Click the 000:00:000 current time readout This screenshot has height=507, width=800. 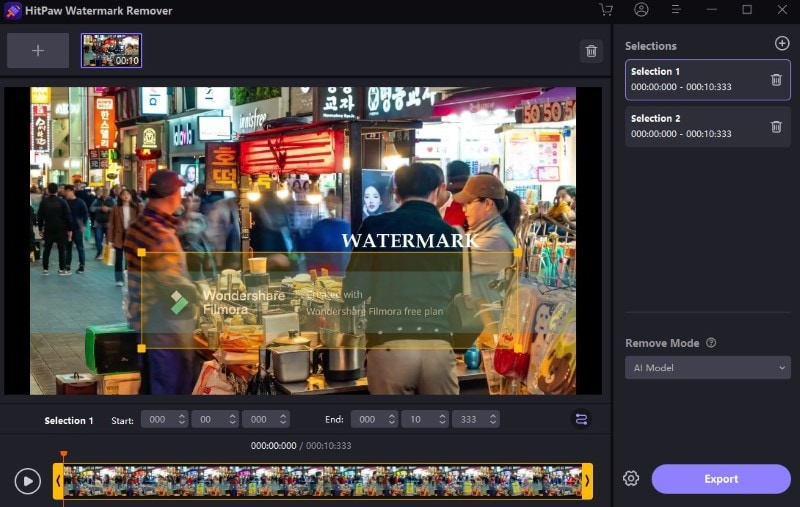click(273, 446)
